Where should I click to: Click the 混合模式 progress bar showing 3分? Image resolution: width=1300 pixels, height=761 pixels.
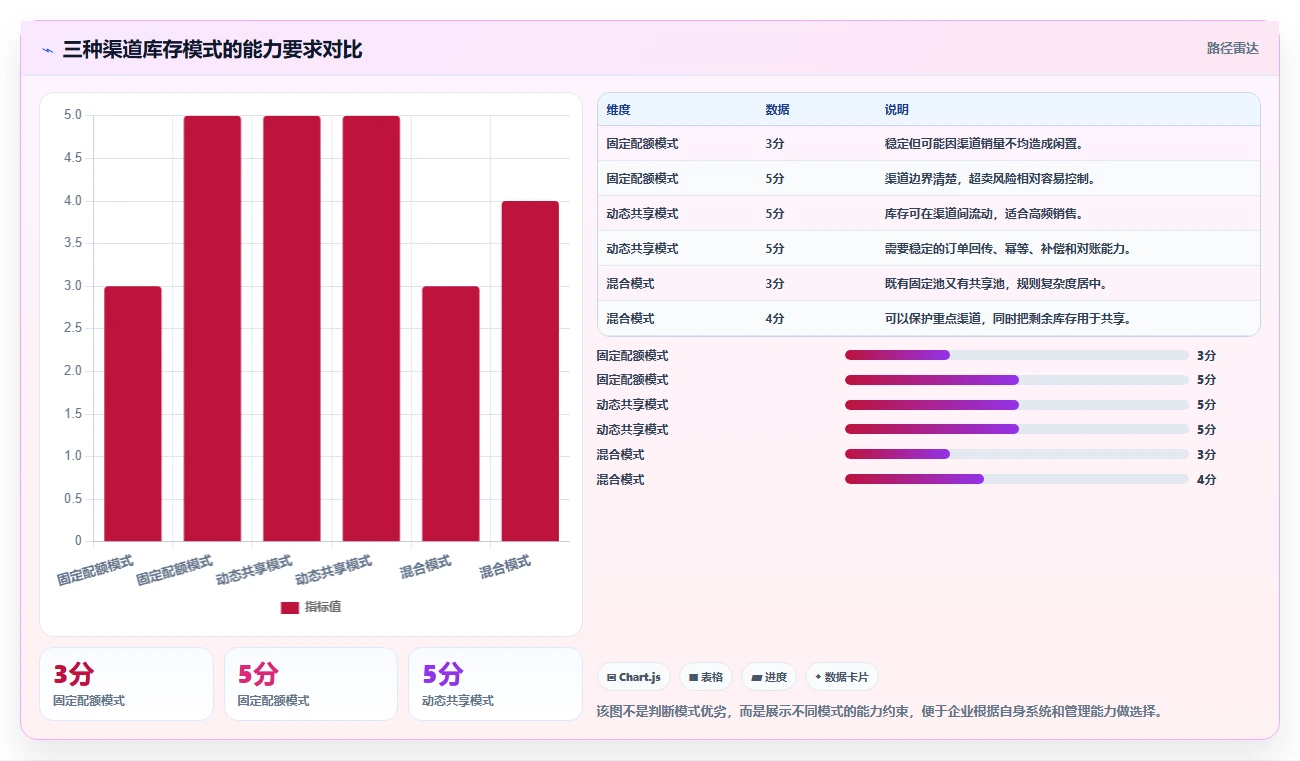(x=1016, y=454)
